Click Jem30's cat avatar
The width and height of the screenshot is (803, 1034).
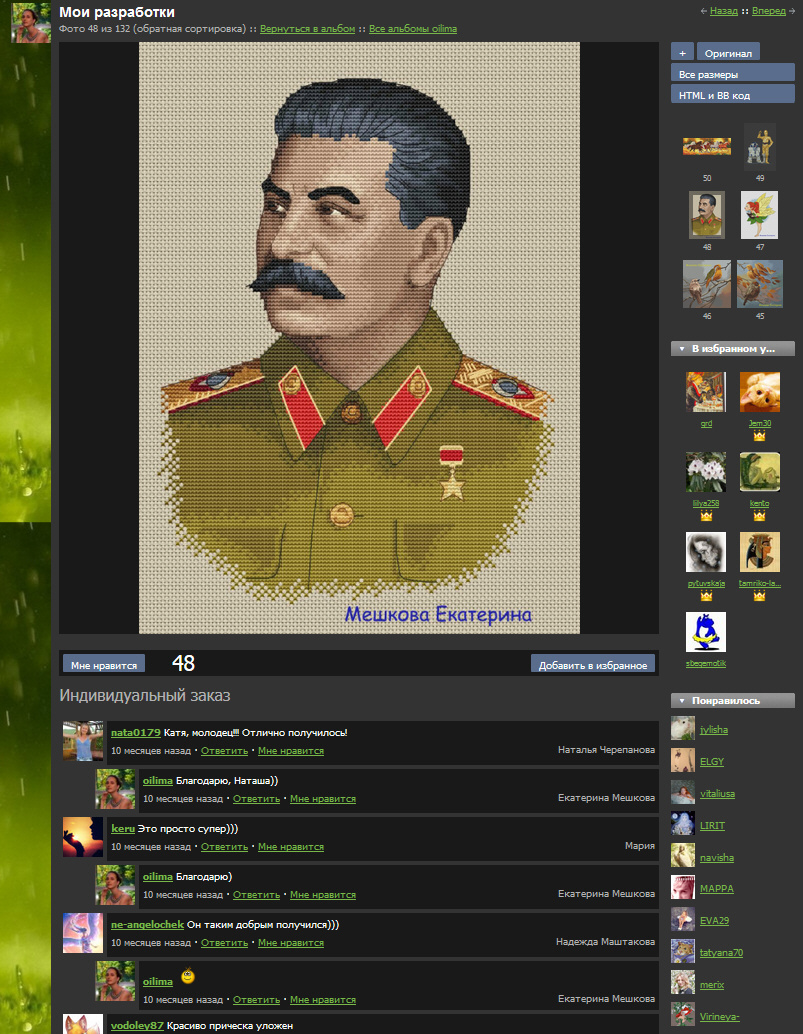tap(759, 392)
